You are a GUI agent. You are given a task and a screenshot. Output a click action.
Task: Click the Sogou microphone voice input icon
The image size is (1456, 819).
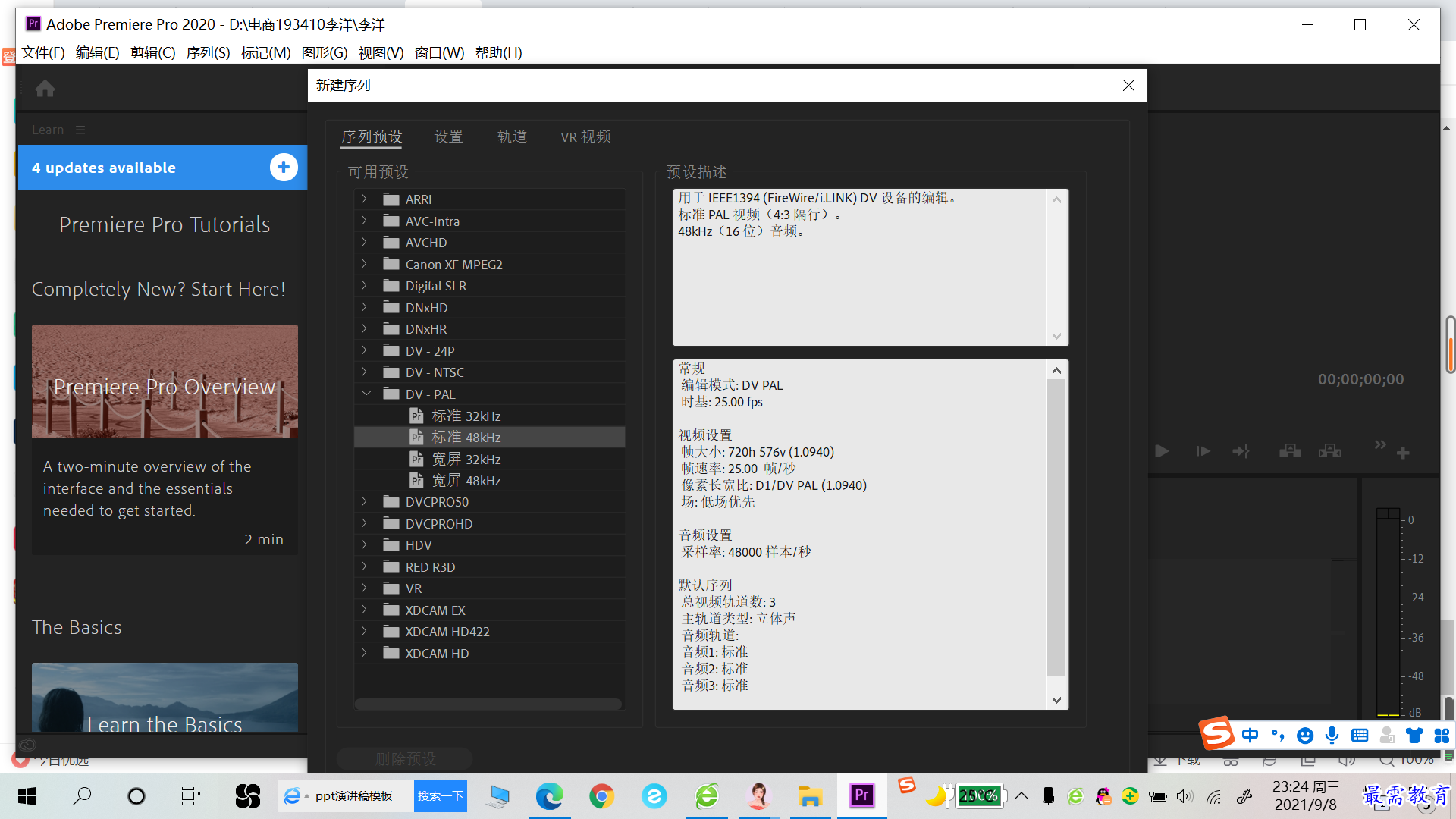[1332, 735]
